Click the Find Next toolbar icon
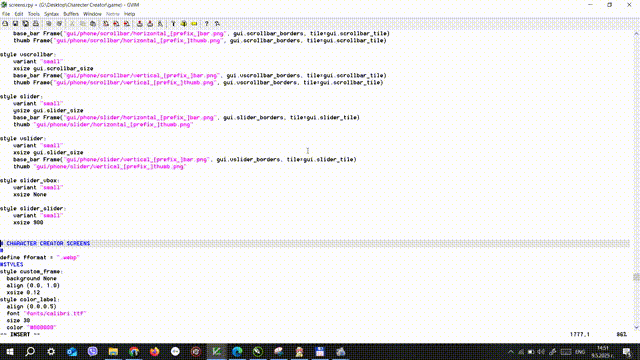This screenshot has height=360, width=640. (x=116, y=24)
